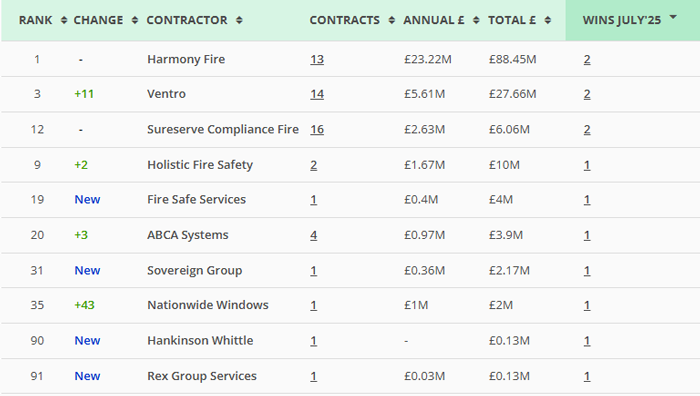The width and height of the screenshot is (700, 396).
Task: Sort by Annual £ arrow icon
Action: click(x=476, y=20)
